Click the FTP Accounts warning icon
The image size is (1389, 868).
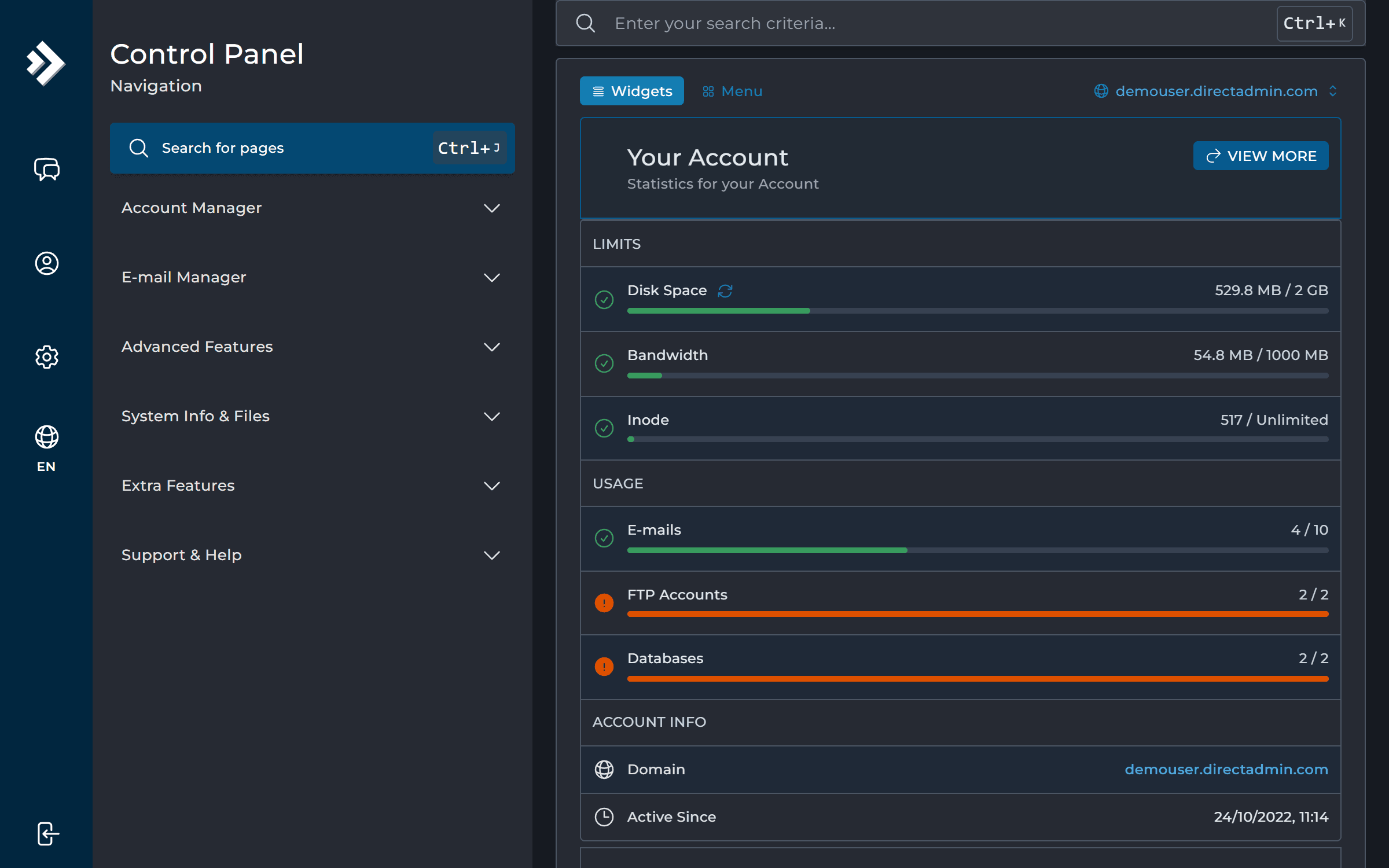(604, 603)
